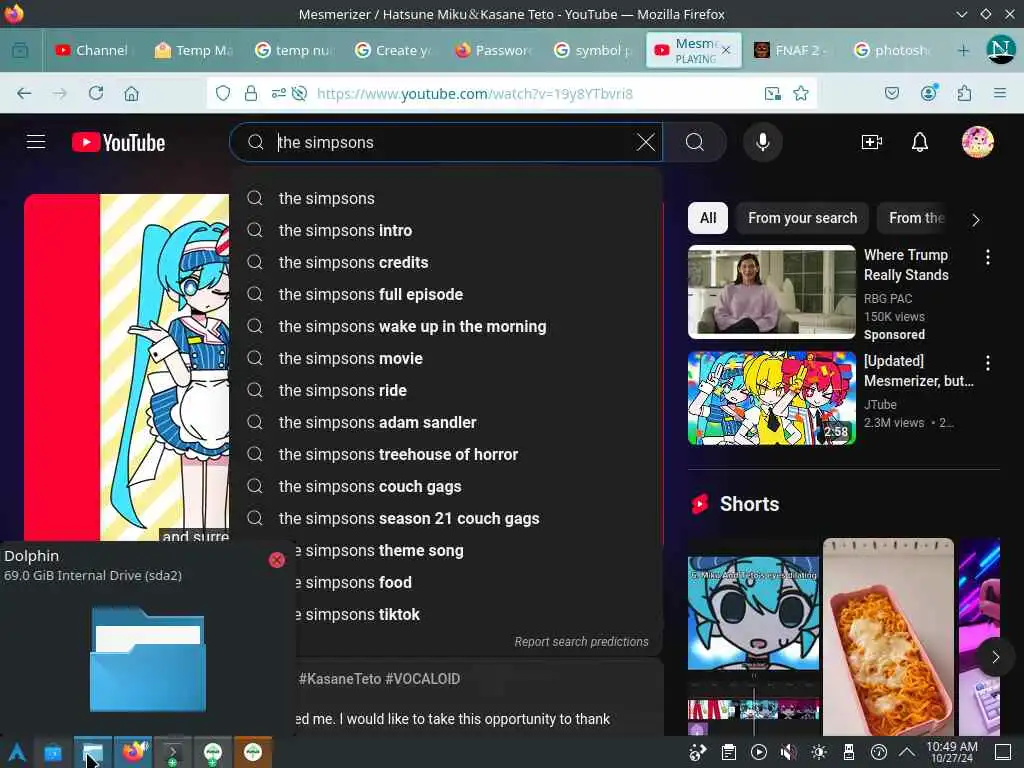This screenshot has height=768, width=1024.
Task: Switch to the photoshop Google tab
Action: [x=893, y=50]
